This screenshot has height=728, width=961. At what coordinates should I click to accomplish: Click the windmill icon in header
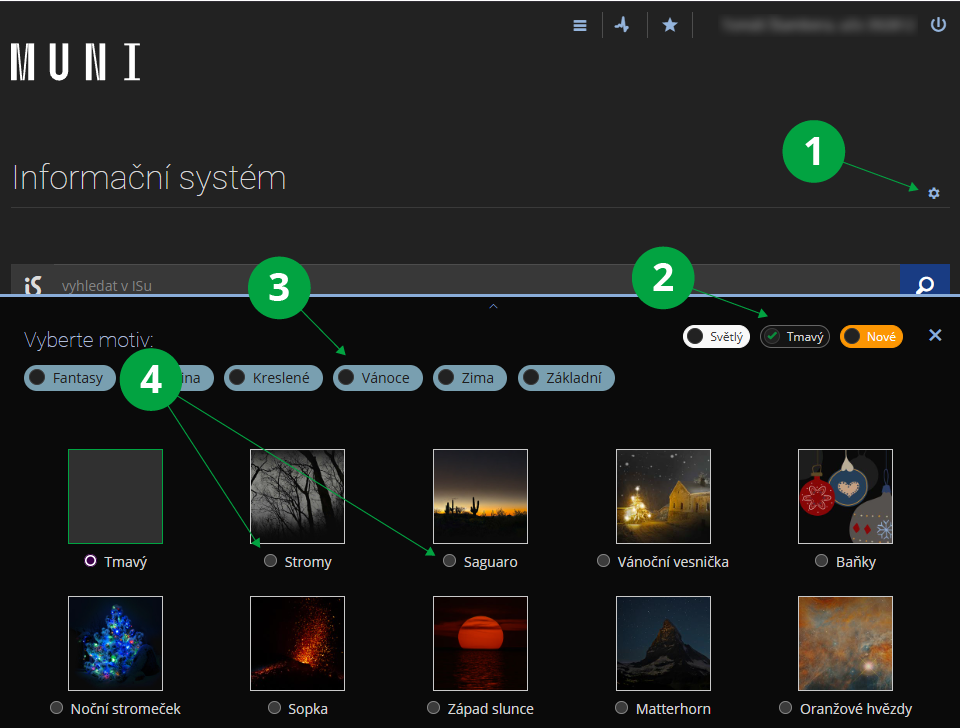pyautogui.click(x=622, y=26)
